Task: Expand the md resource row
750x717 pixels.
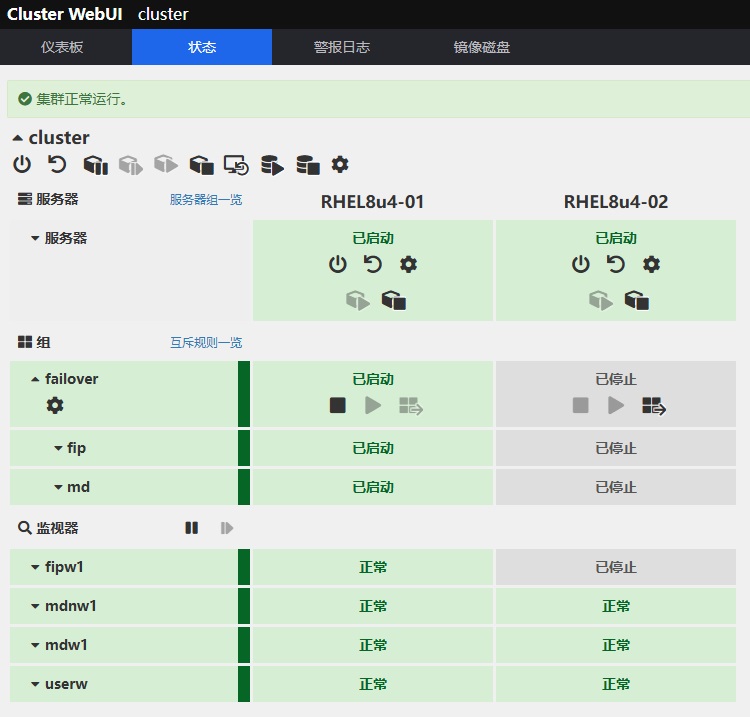Action: point(58,487)
